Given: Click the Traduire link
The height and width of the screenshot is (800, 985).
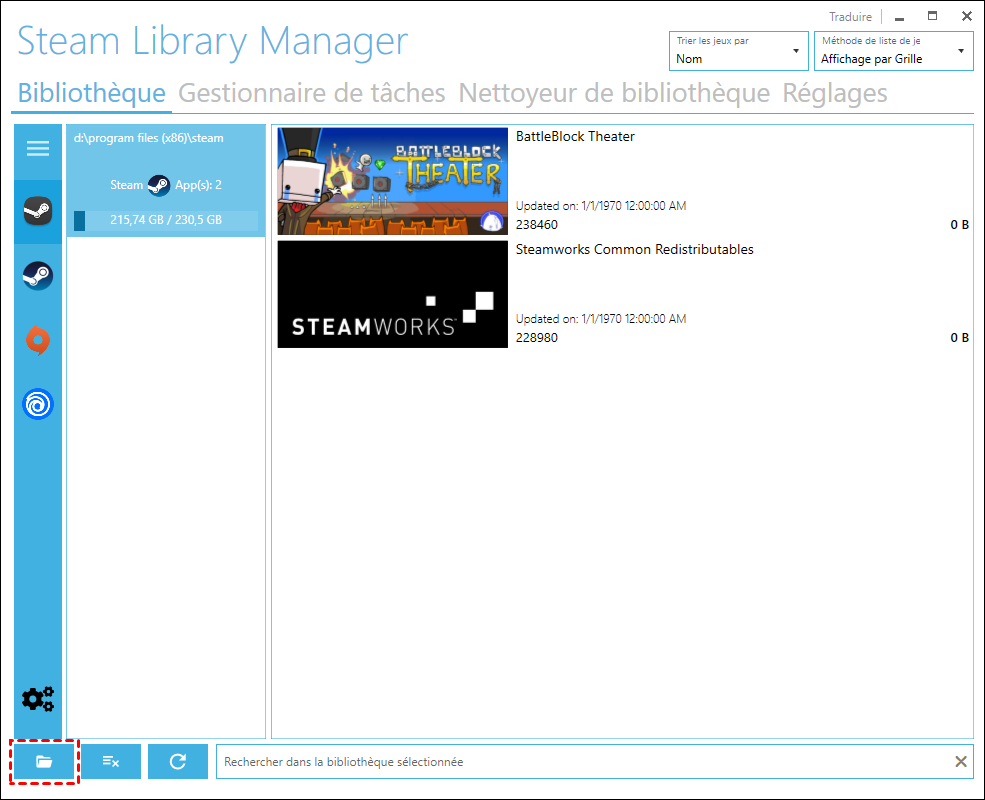Looking at the screenshot, I should [x=850, y=17].
